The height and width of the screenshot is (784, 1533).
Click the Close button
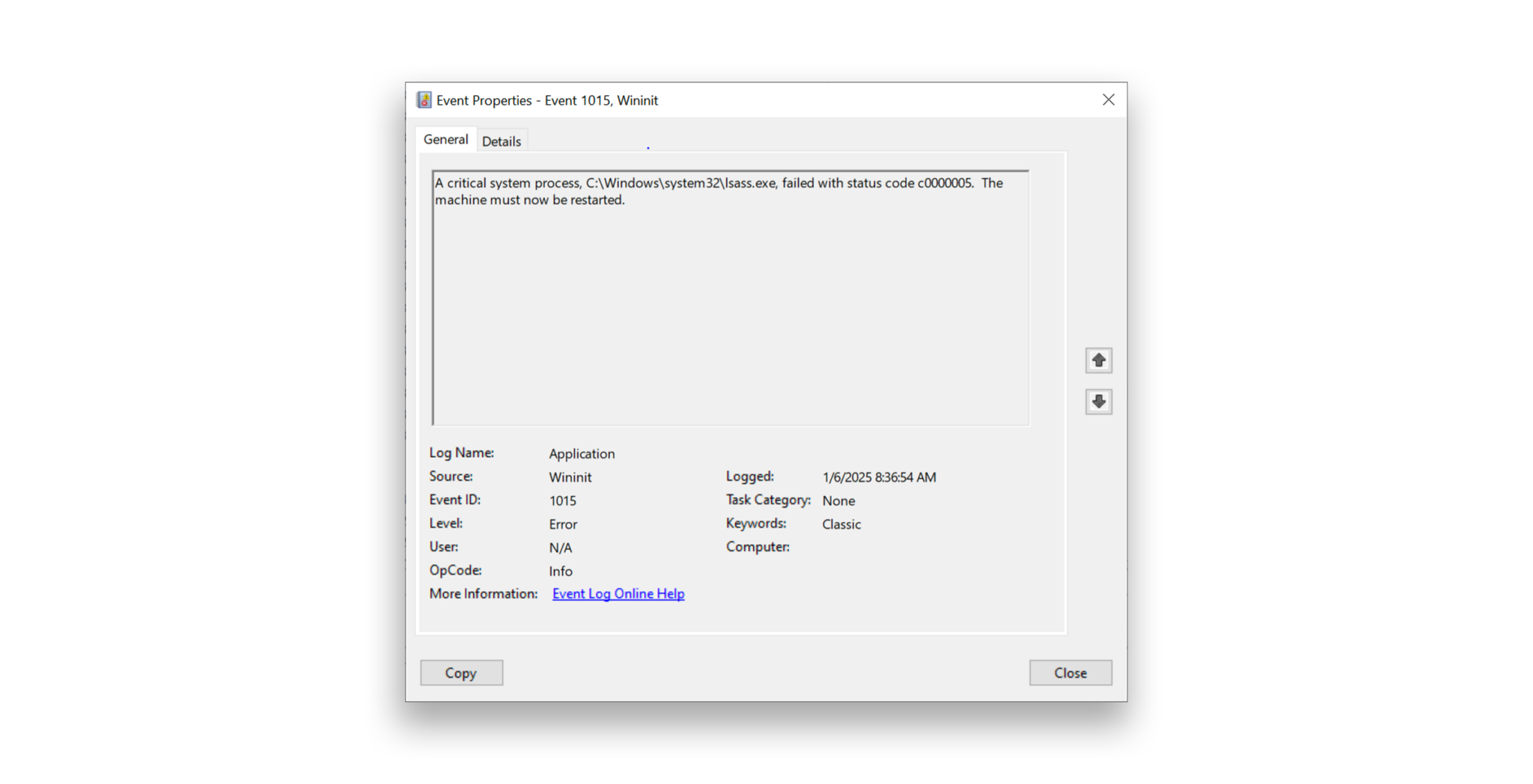(x=1070, y=673)
